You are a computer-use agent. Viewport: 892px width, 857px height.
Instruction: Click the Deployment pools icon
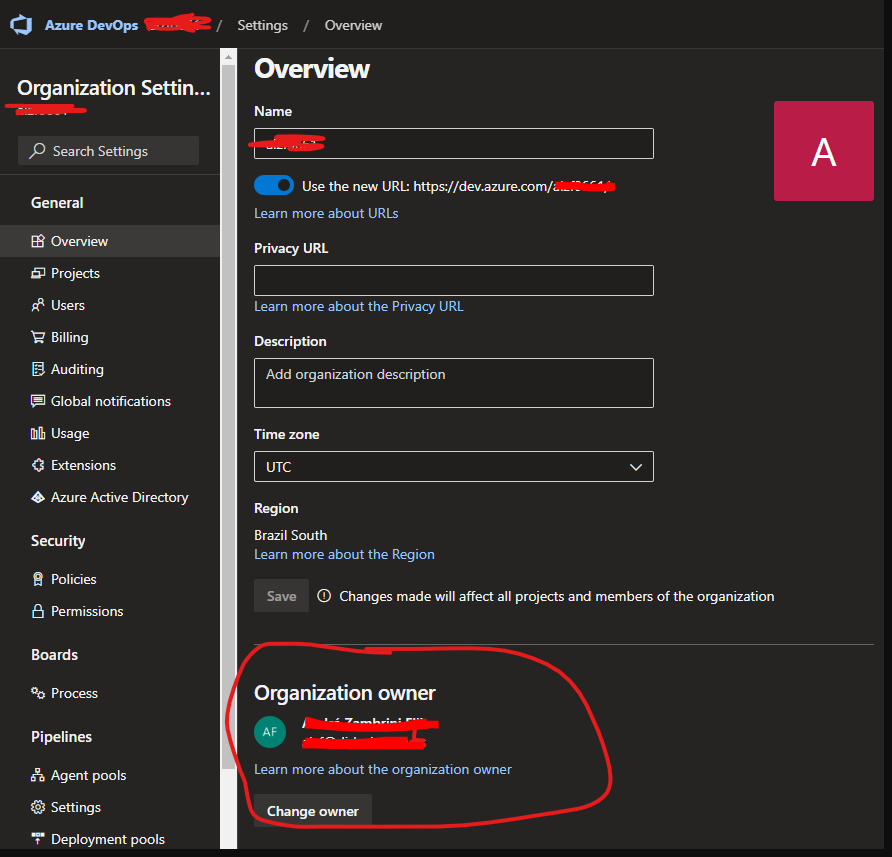pyautogui.click(x=38, y=838)
